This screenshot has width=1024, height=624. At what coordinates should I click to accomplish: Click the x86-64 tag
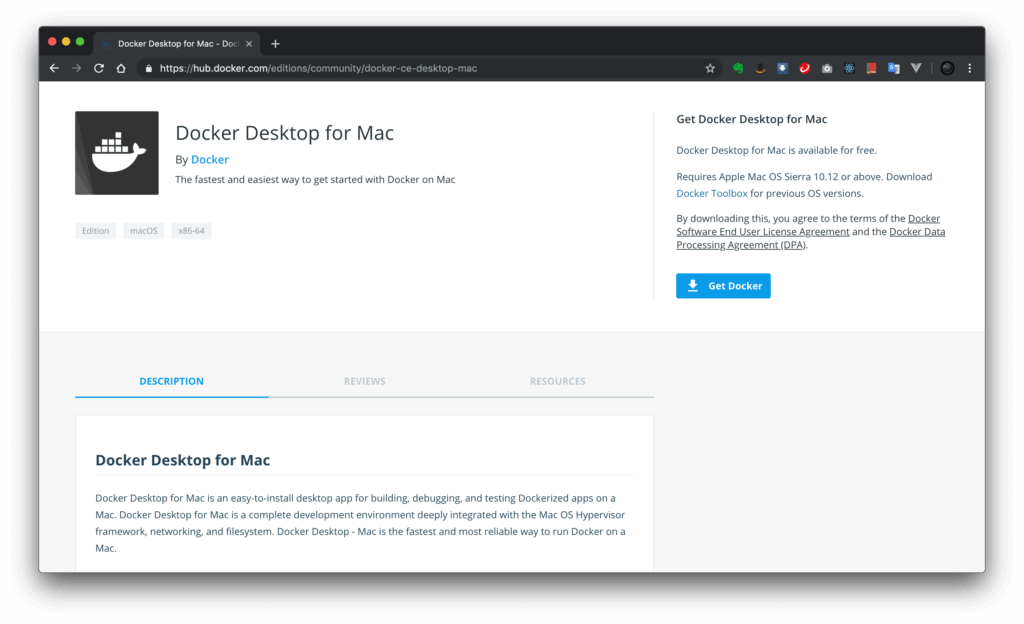191,230
